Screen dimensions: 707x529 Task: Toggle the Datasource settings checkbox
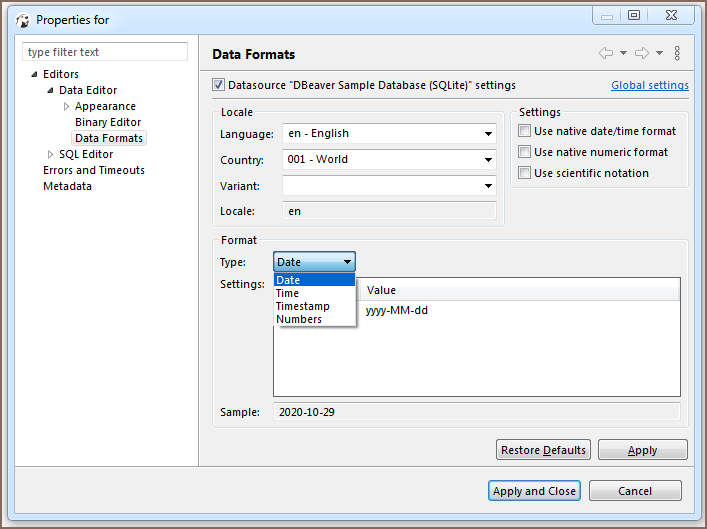219,85
